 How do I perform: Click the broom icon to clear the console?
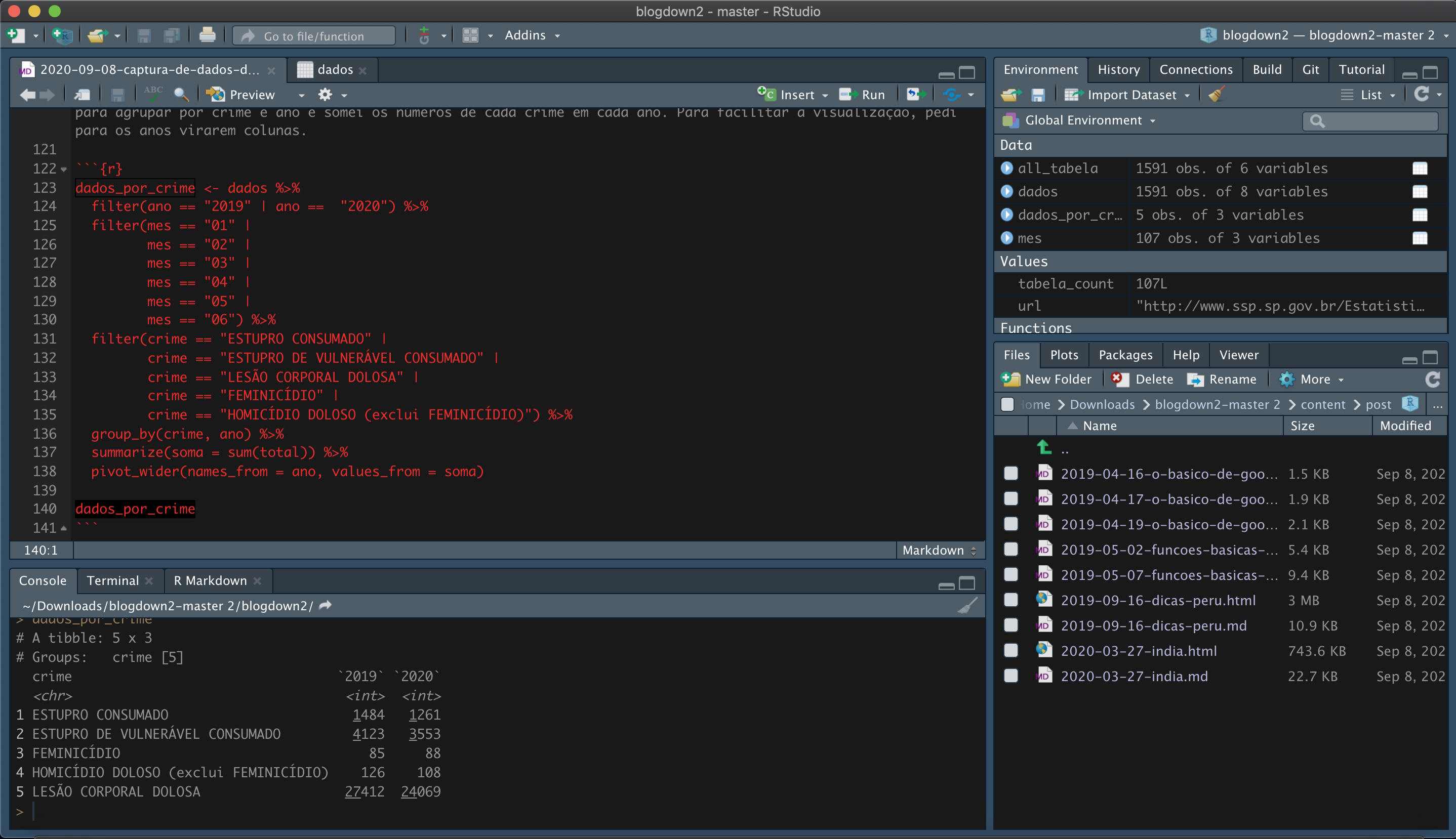(967, 605)
